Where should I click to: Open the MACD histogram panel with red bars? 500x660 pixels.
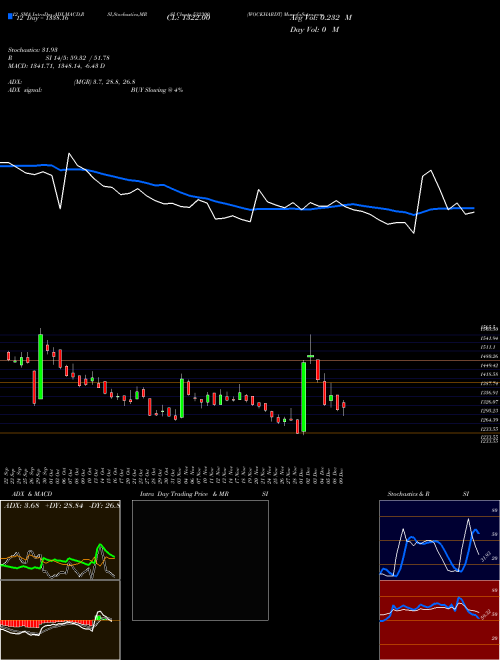coord(60,620)
